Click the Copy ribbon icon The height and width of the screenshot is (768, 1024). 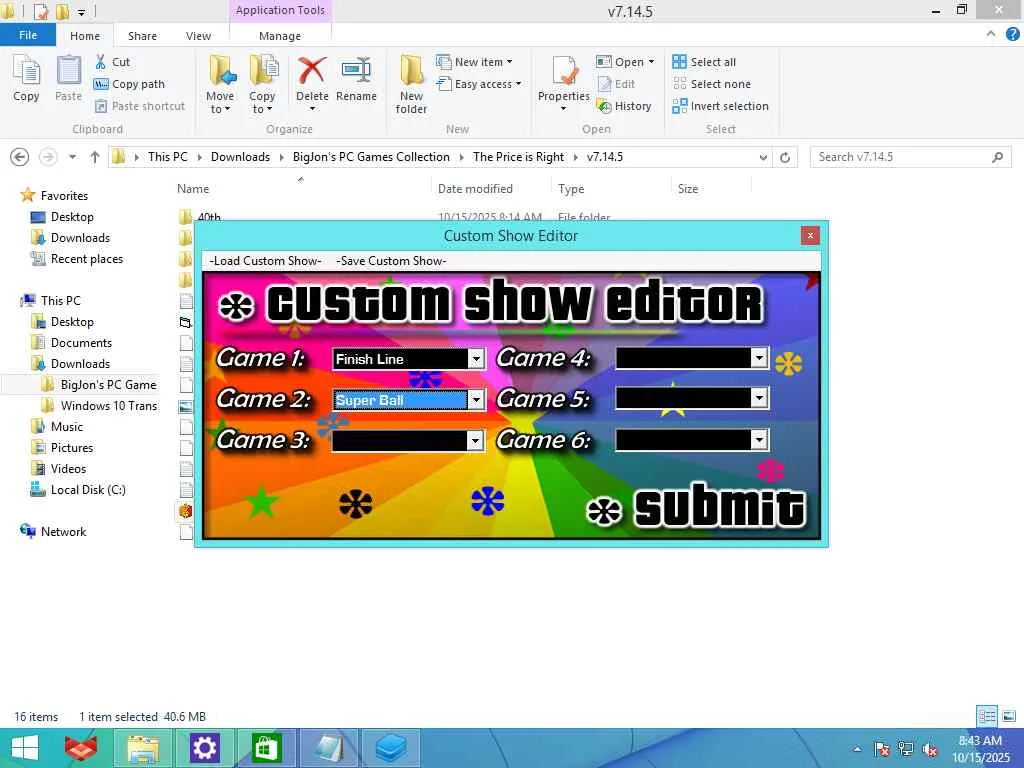pyautogui.click(x=26, y=79)
